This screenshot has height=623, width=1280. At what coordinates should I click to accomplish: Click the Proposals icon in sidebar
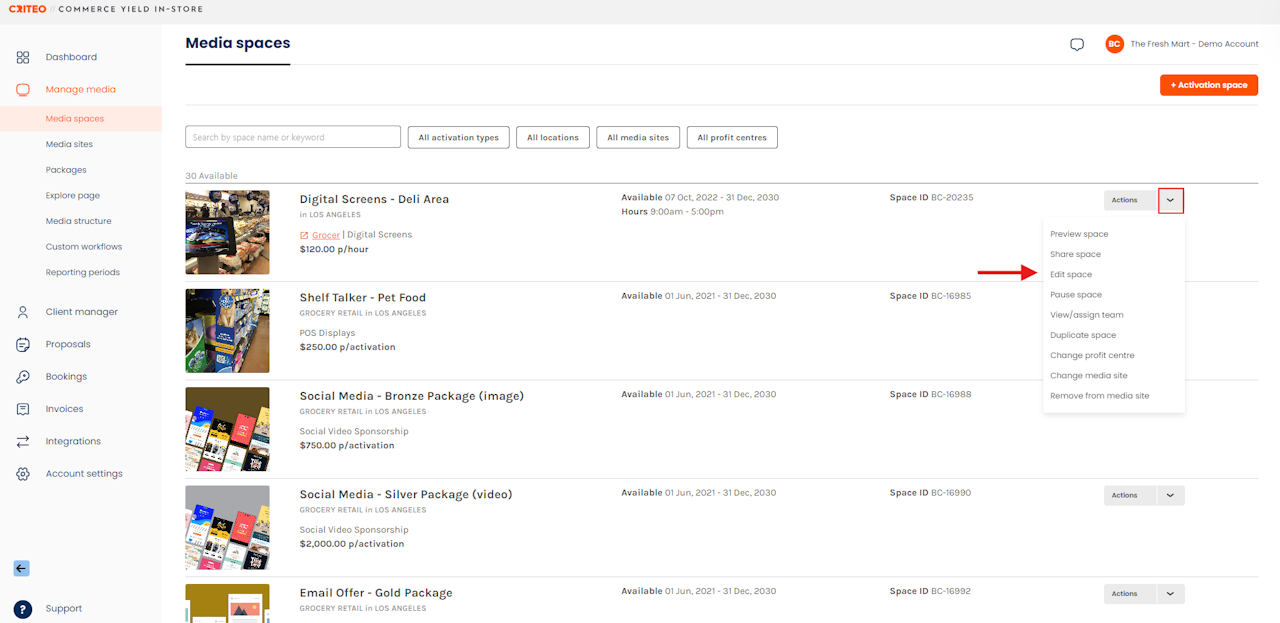(x=23, y=344)
